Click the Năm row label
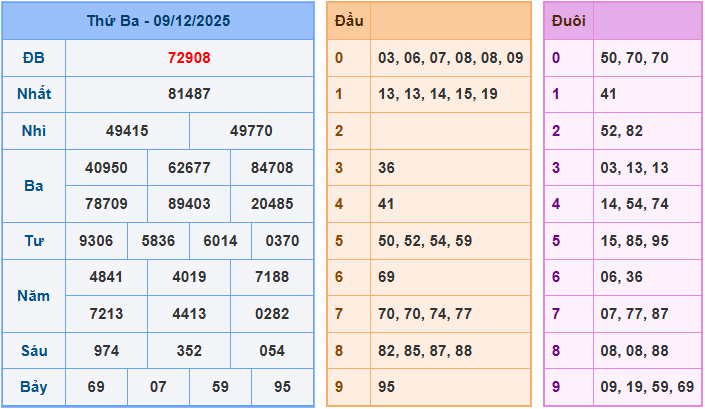 coord(33,296)
